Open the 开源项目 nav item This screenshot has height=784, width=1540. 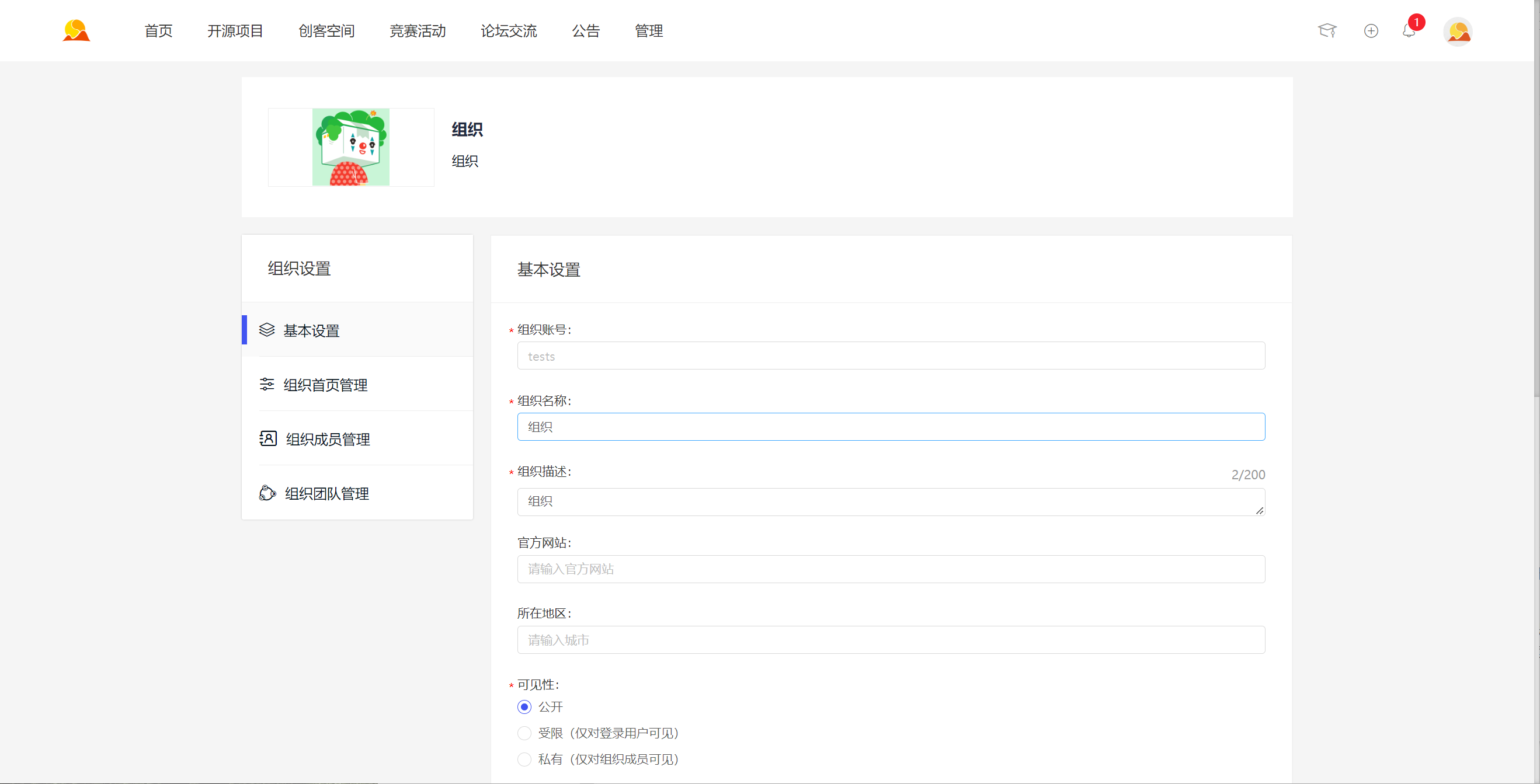pos(235,30)
